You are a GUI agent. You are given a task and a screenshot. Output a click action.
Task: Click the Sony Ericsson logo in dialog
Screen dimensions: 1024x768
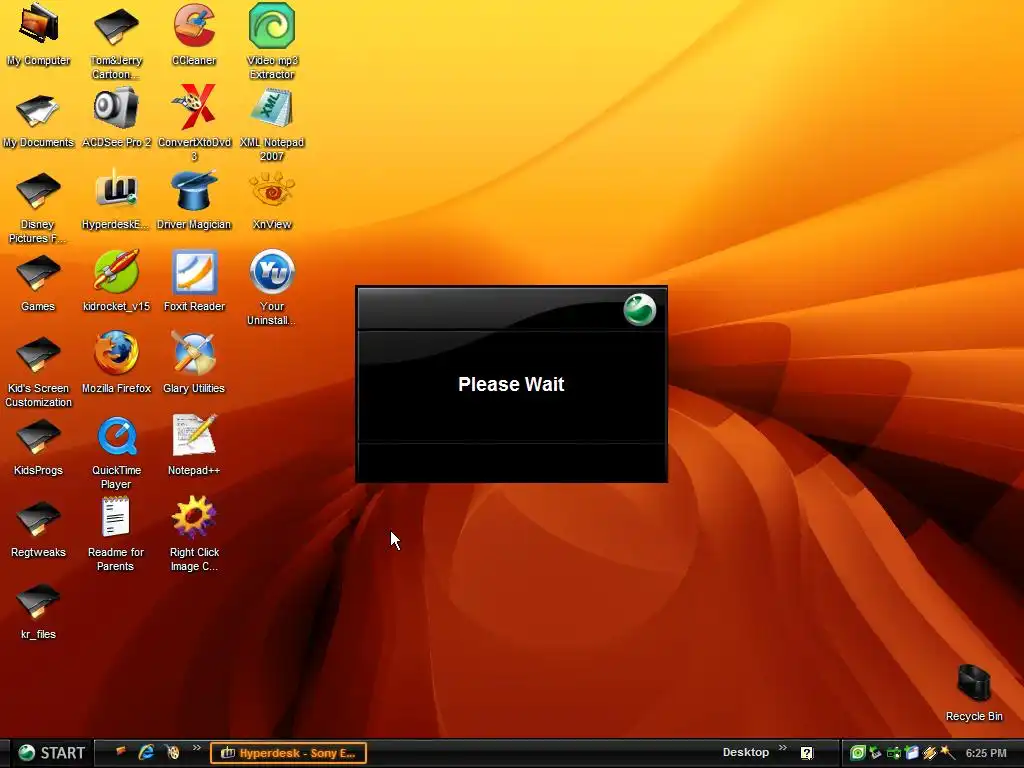[x=639, y=310]
